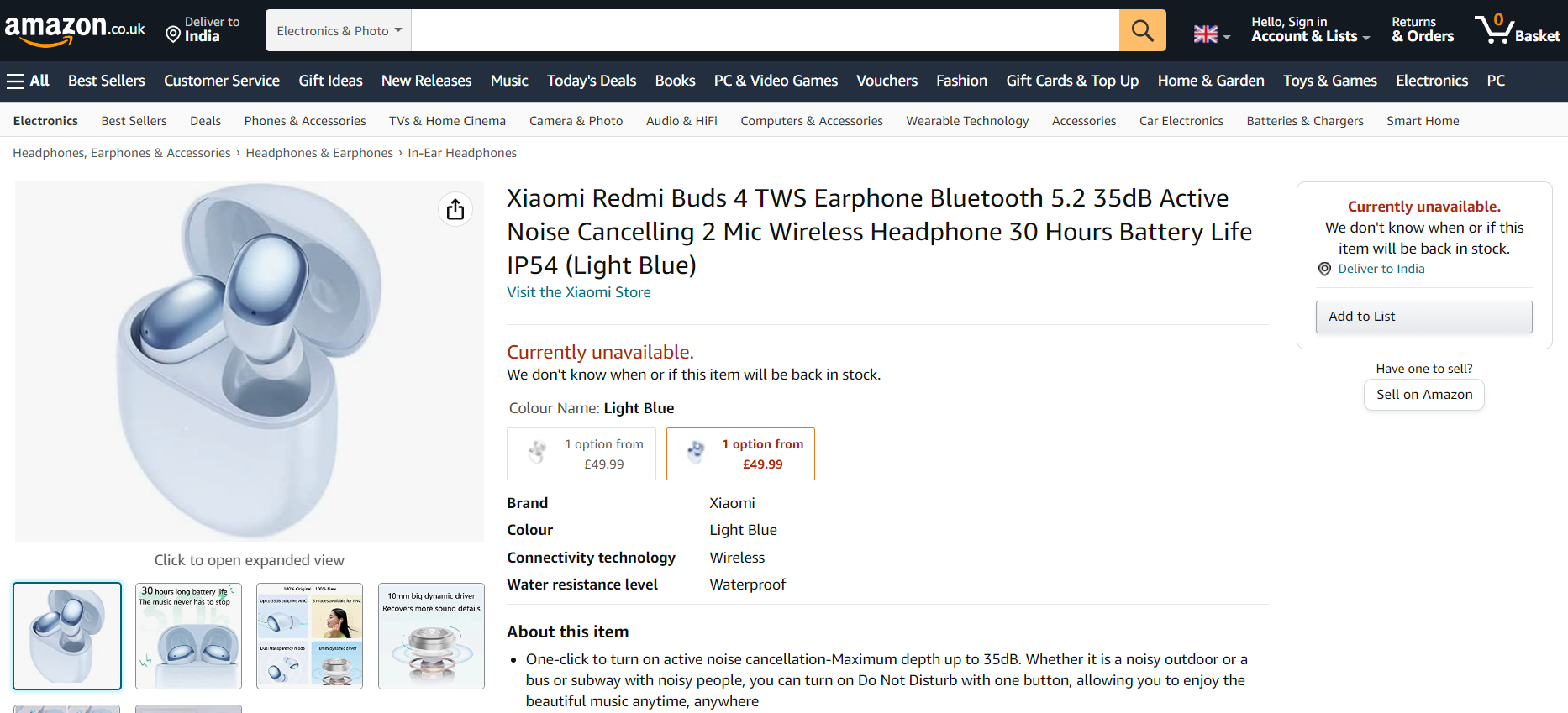Click the orange search magnifier button
Screen dimensions: 1568x713
[1142, 30]
